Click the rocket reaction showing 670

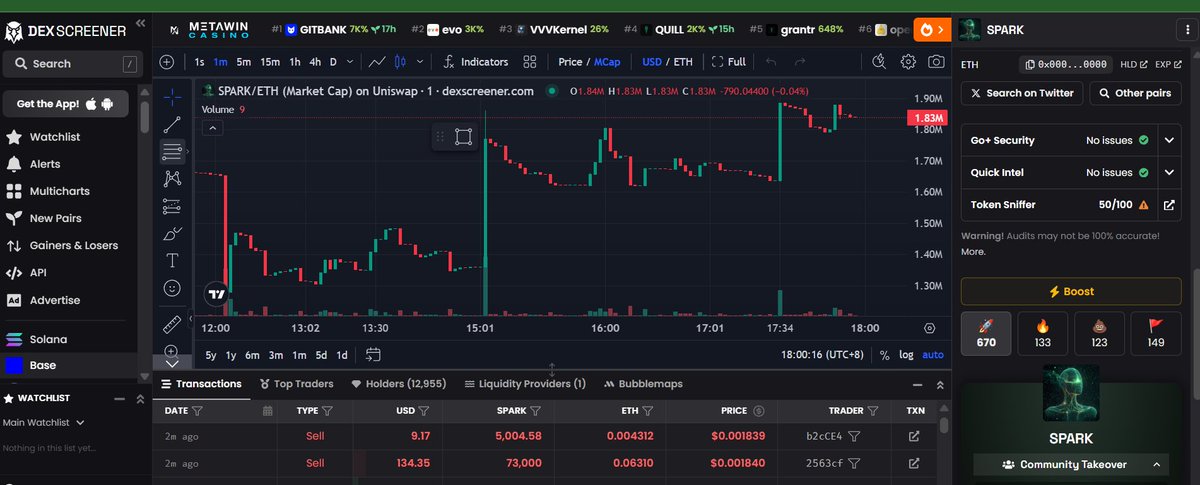[985, 333]
